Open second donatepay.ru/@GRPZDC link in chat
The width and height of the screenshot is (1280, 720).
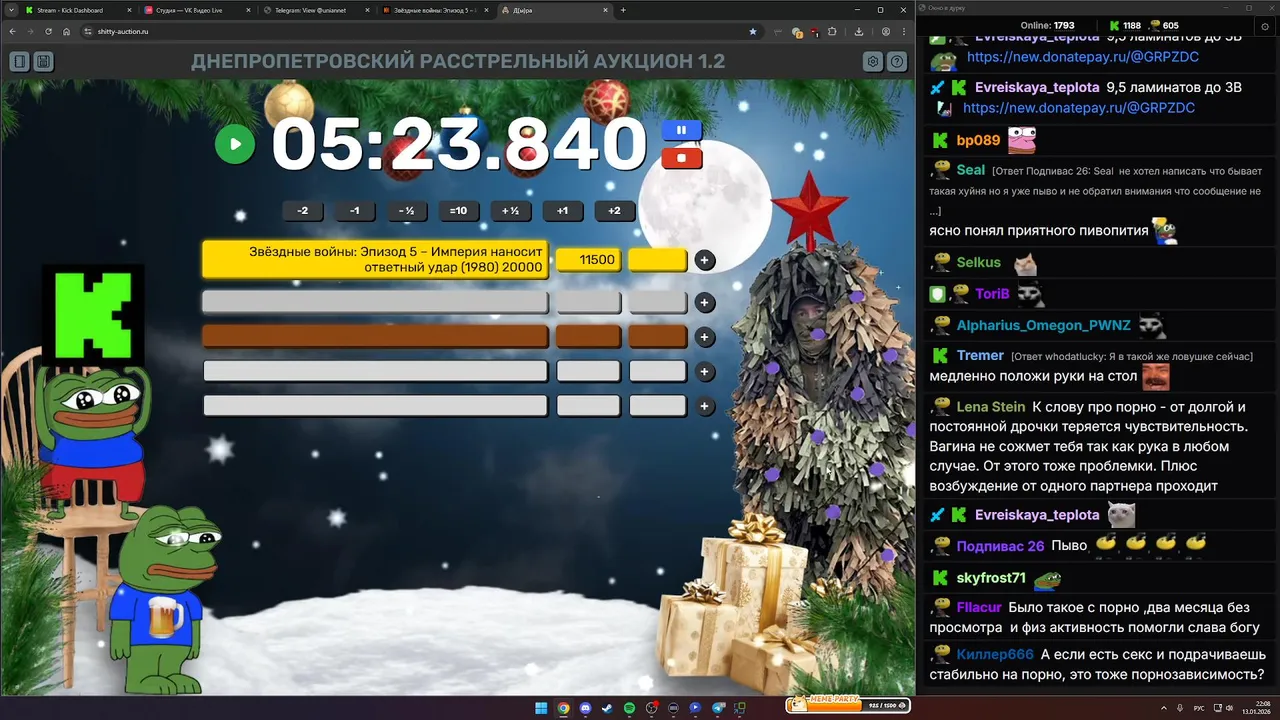tap(1079, 107)
